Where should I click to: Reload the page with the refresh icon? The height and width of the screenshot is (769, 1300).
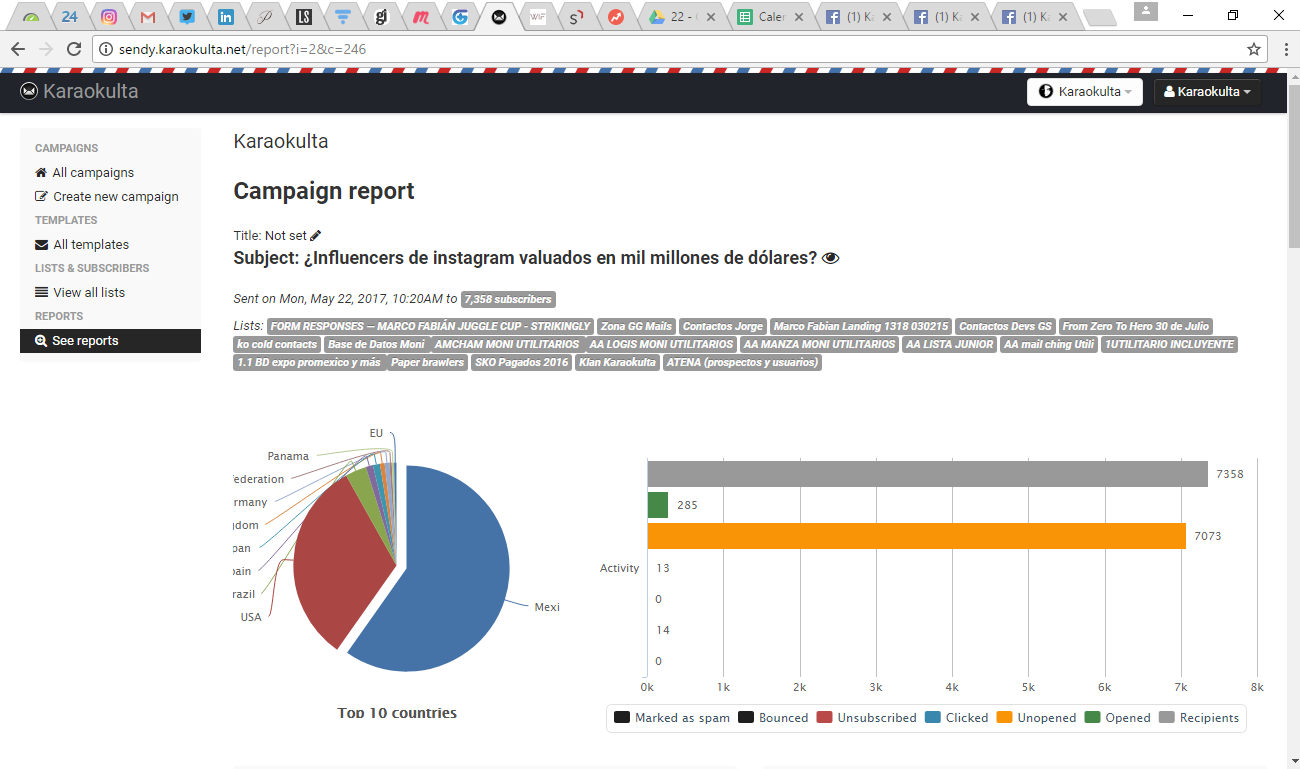tap(74, 49)
